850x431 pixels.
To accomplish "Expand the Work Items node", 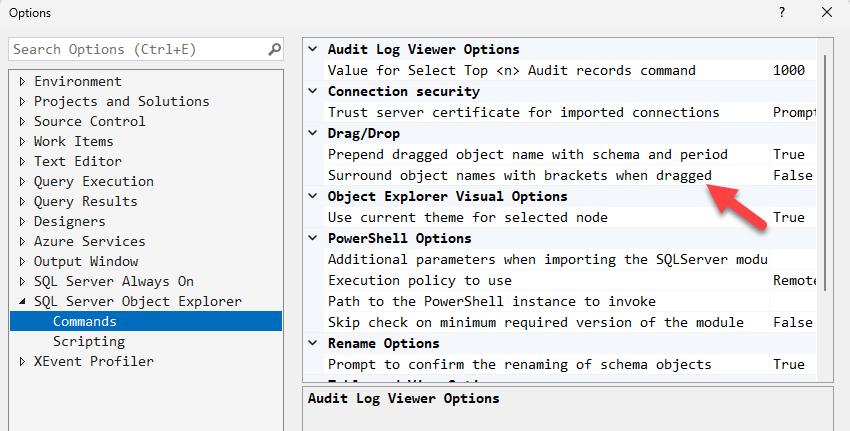I will coord(22,141).
